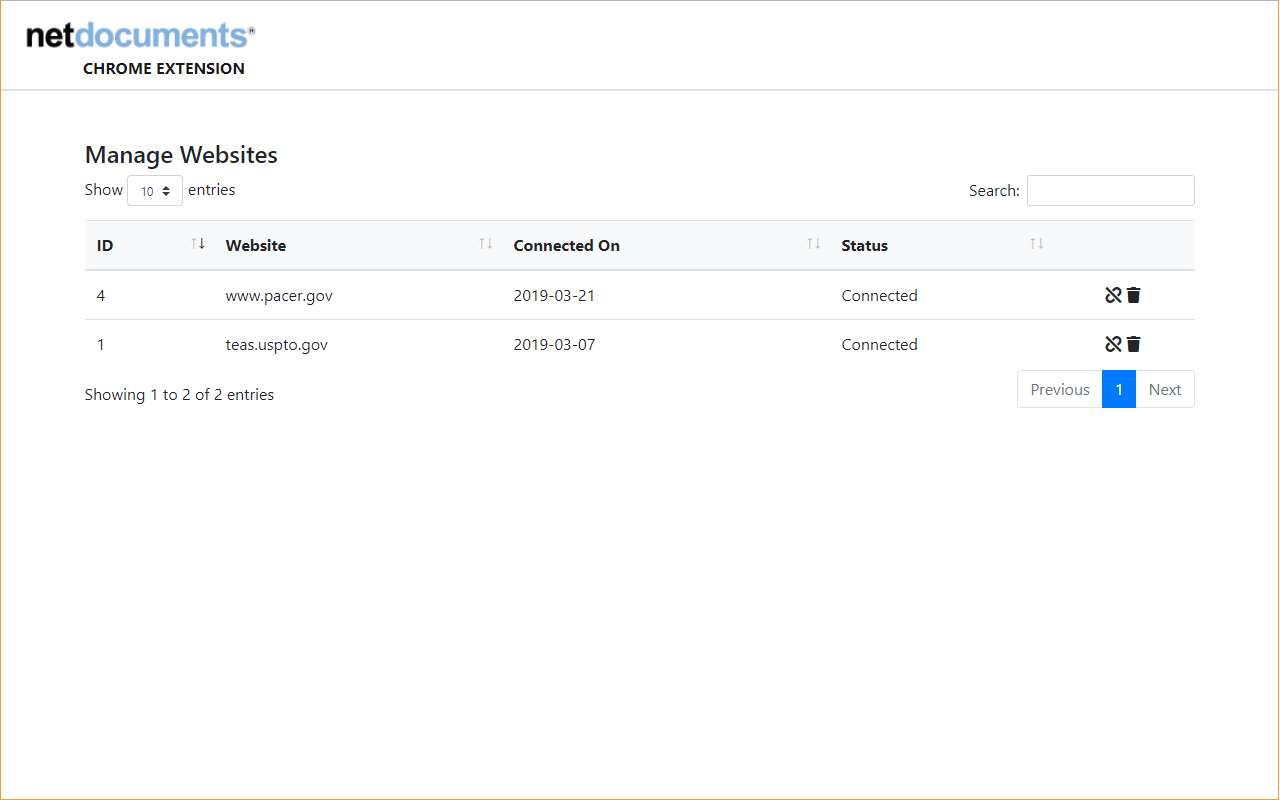Viewport: 1280px width, 800px height.
Task: Sort the table by Status column
Action: click(x=864, y=245)
